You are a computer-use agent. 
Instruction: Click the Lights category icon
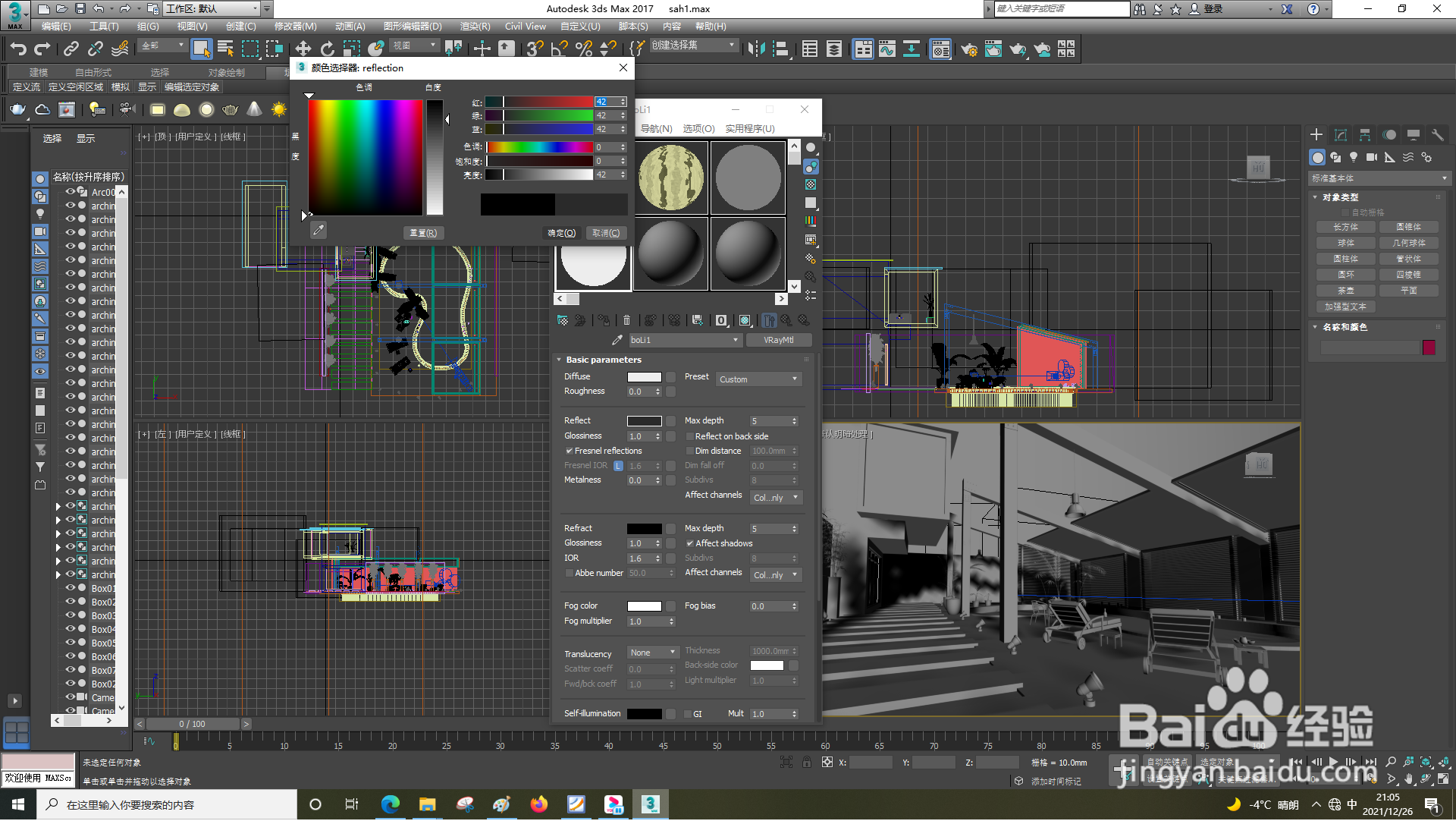point(1354,157)
